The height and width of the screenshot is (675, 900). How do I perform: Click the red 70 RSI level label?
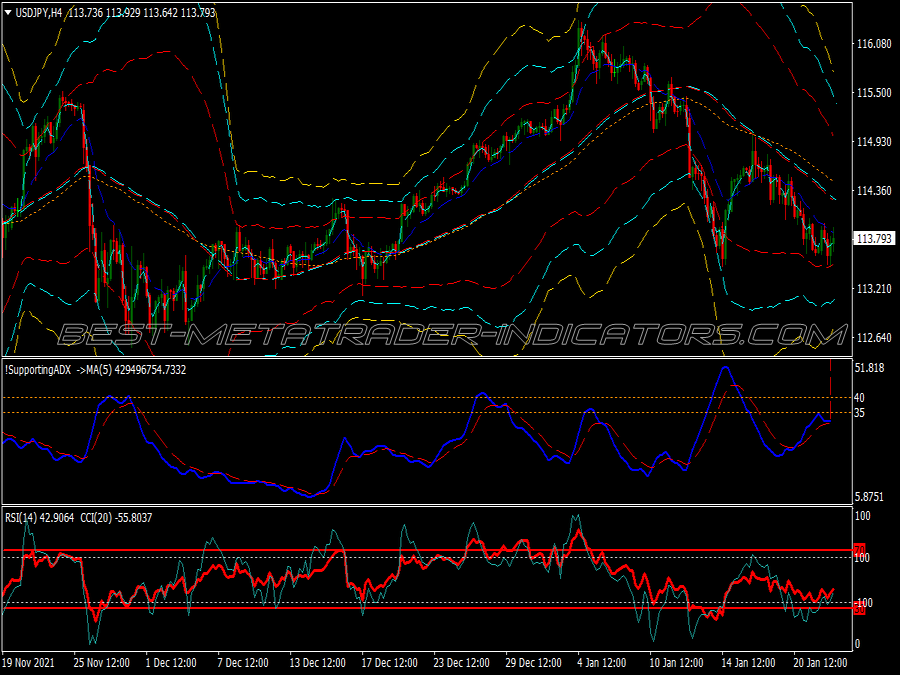click(x=859, y=550)
